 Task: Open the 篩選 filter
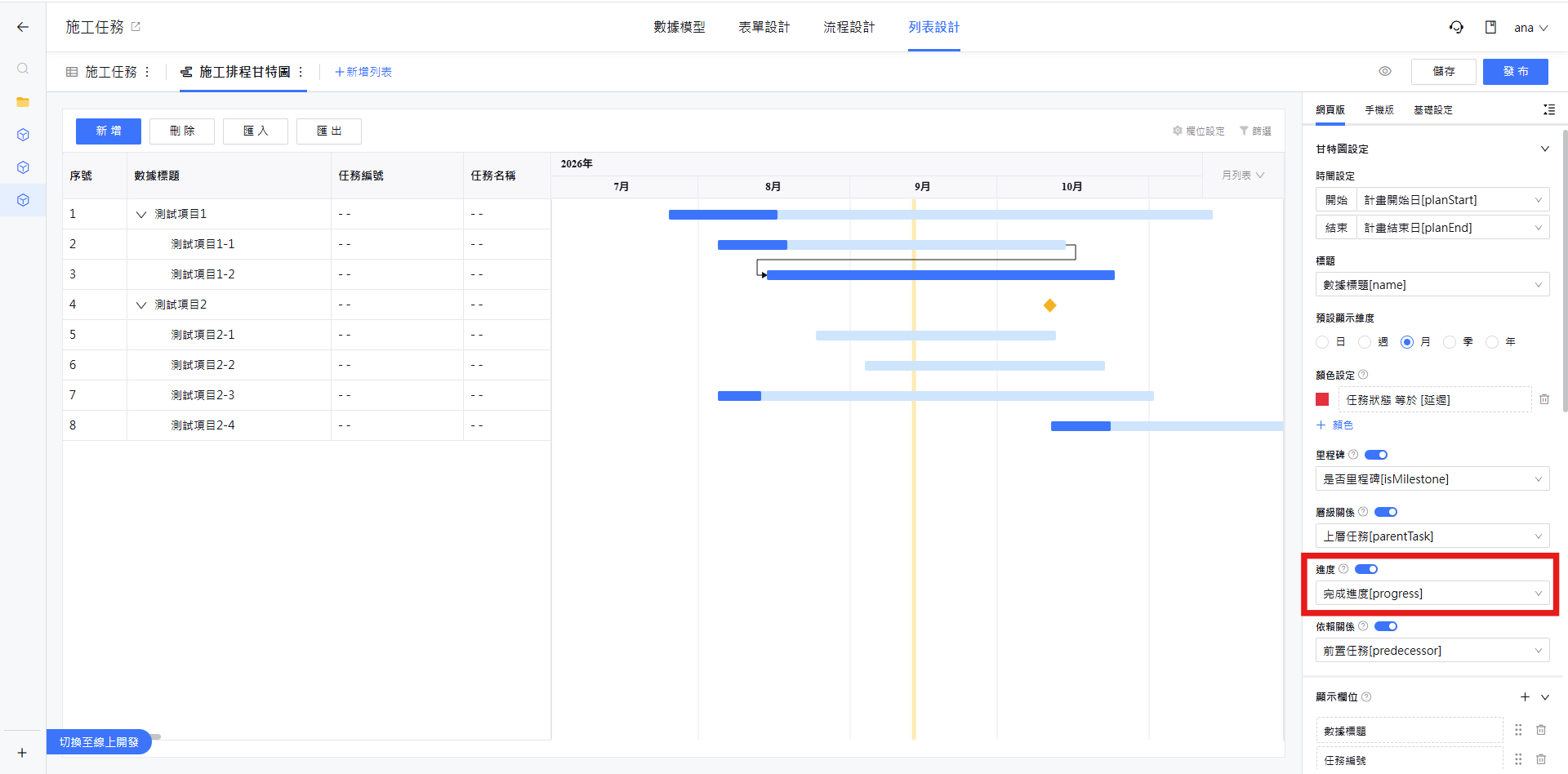(1255, 131)
